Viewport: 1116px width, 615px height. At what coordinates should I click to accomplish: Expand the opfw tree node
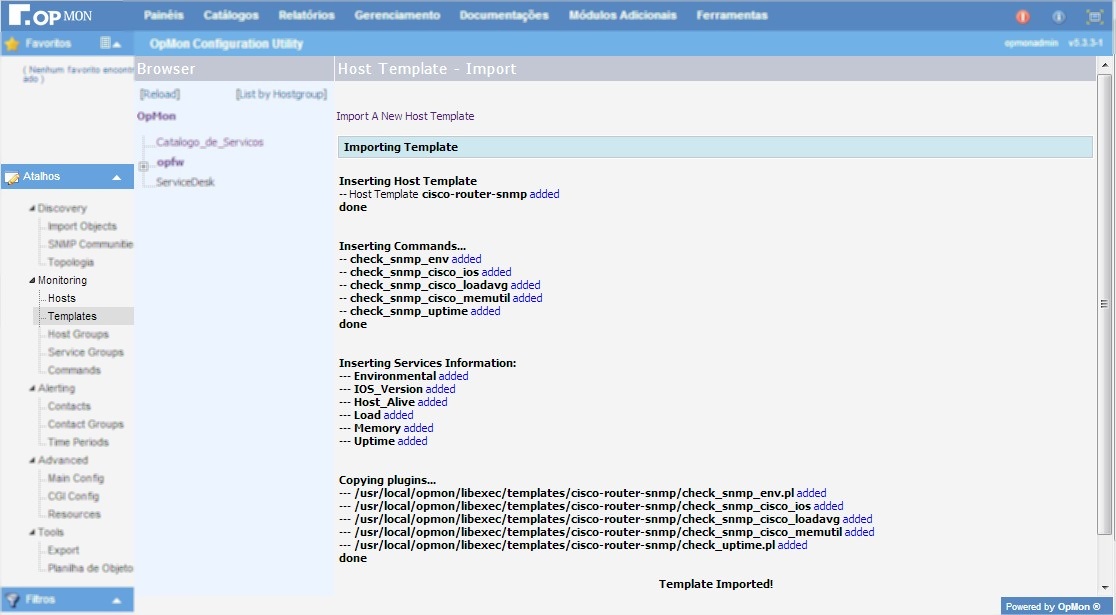tap(144, 166)
